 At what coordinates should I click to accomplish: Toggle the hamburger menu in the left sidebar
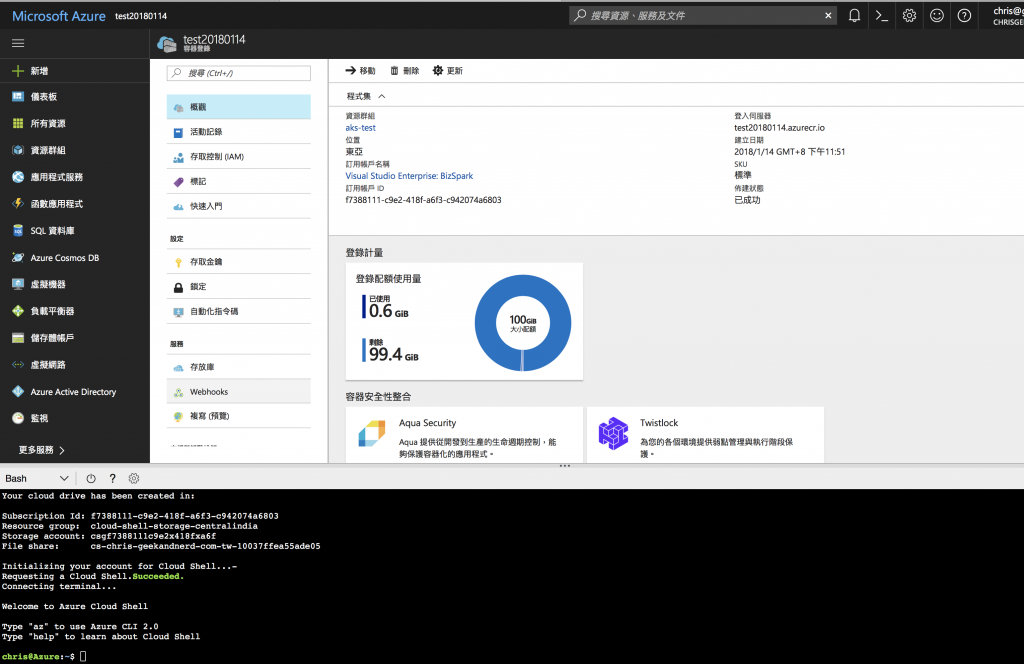18,43
